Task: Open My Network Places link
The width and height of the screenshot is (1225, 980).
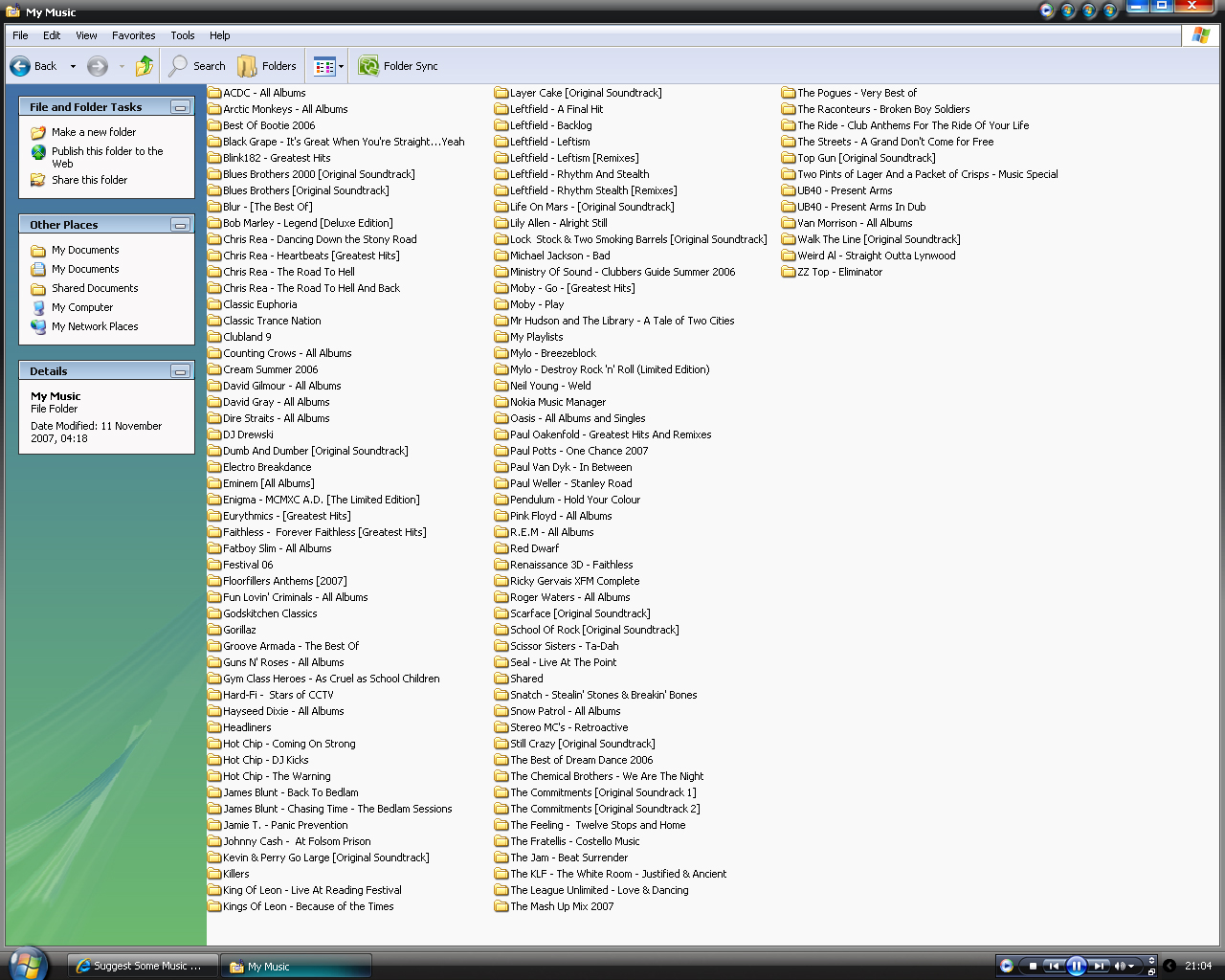Action: tap(95, 326)
